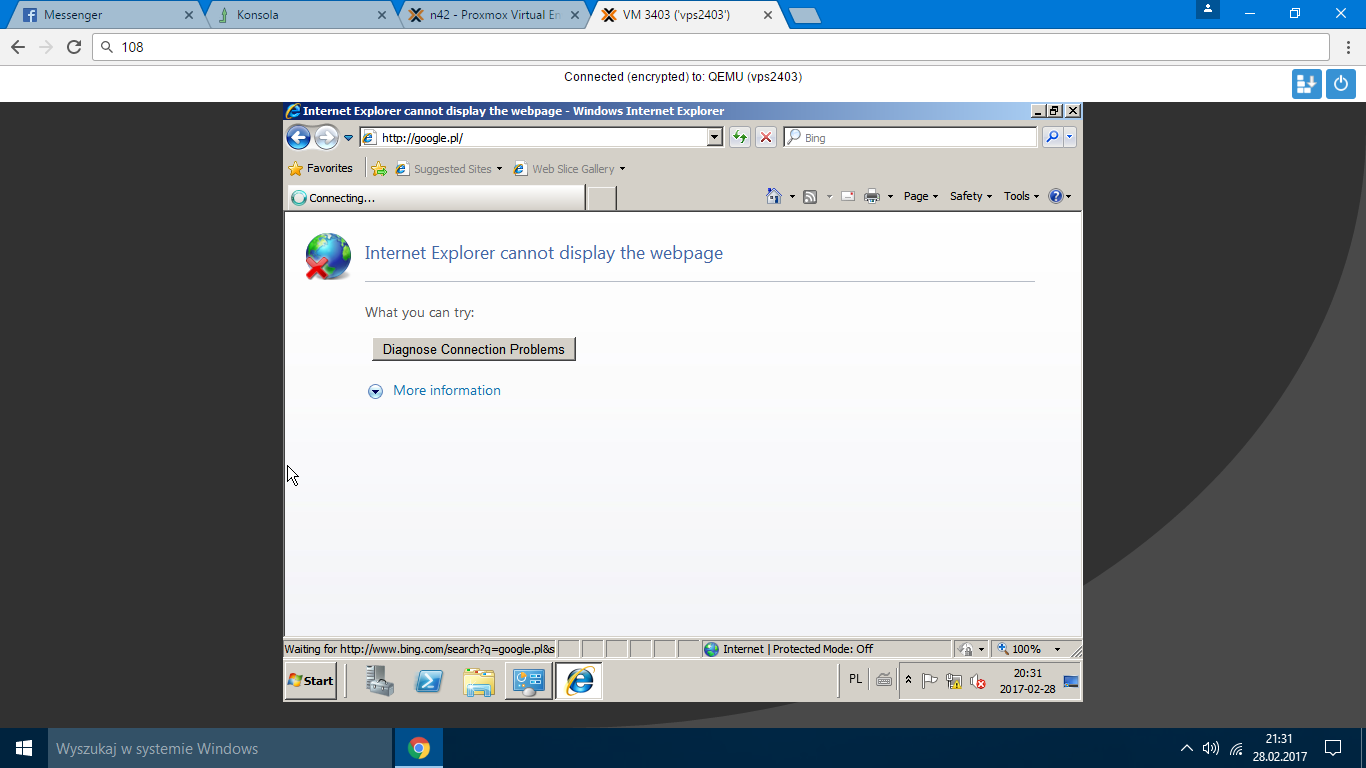Click the Proxmox power button icon
1366x768 pixels.
[x=1341, y=84]
